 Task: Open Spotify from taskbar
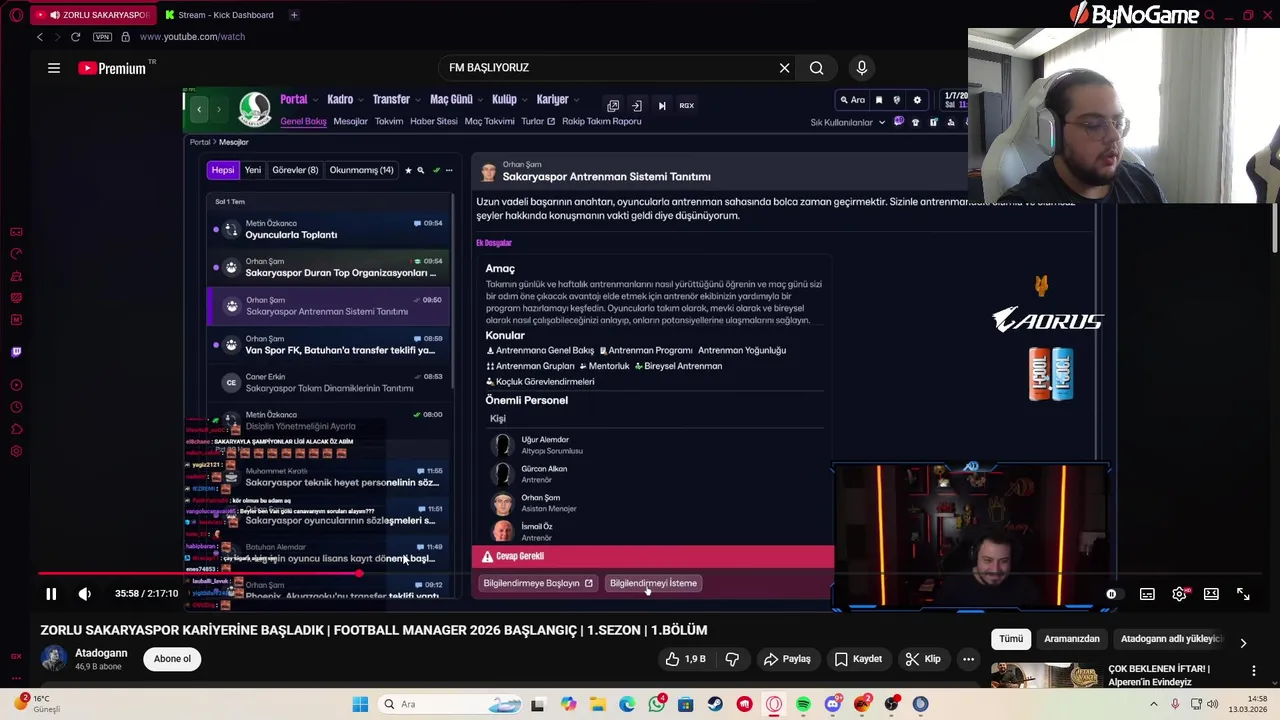click(803, 704)
